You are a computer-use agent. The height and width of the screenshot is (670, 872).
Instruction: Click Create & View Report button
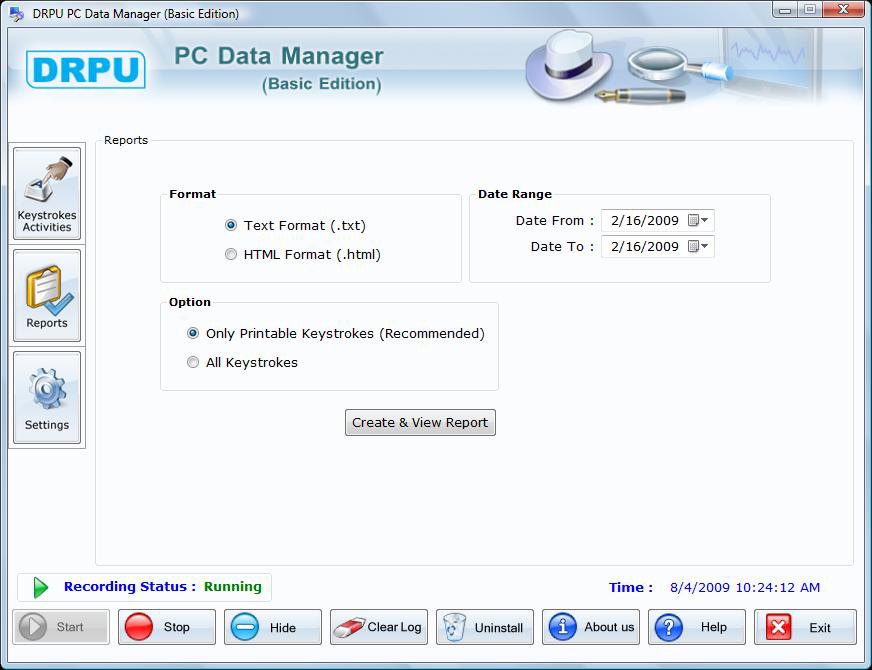pyautogui.click(x=420, y=423)
